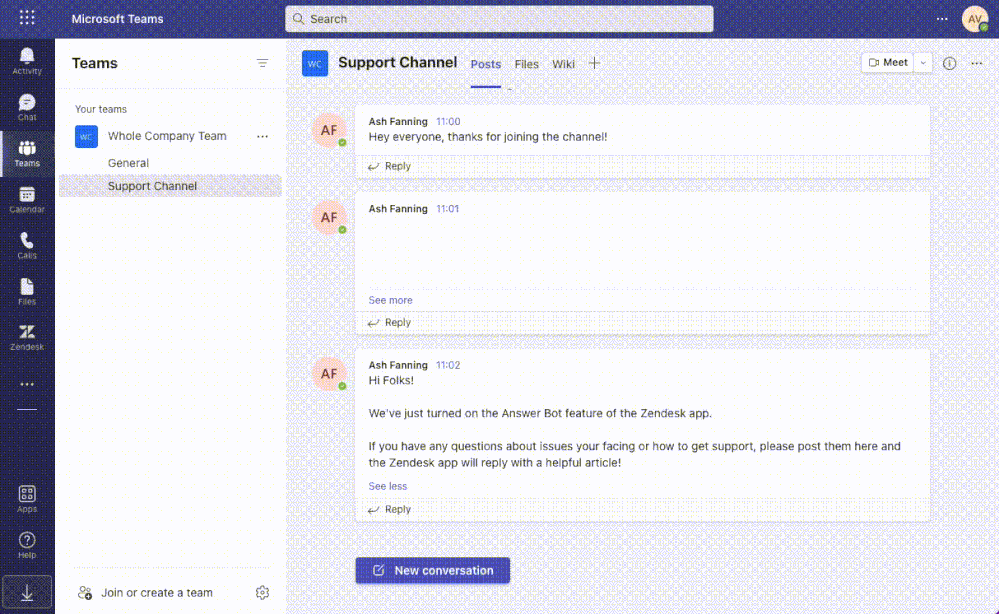999x614 pixels.
Task: Click the Microsoft Teams title
Action: pyautogui.click(x=117, y=19)
